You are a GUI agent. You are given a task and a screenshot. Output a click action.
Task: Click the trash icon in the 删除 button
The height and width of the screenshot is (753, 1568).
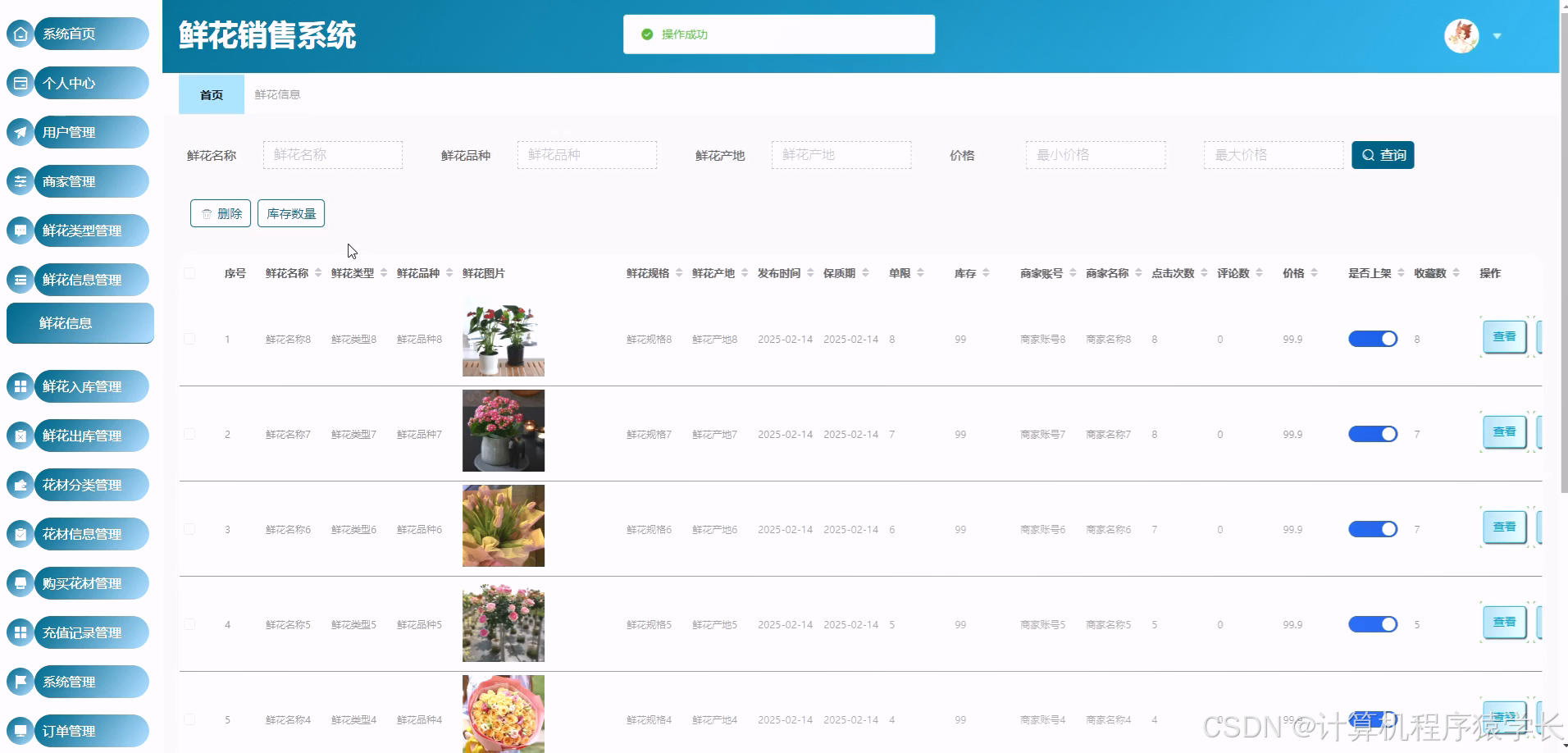click(207, 212)
